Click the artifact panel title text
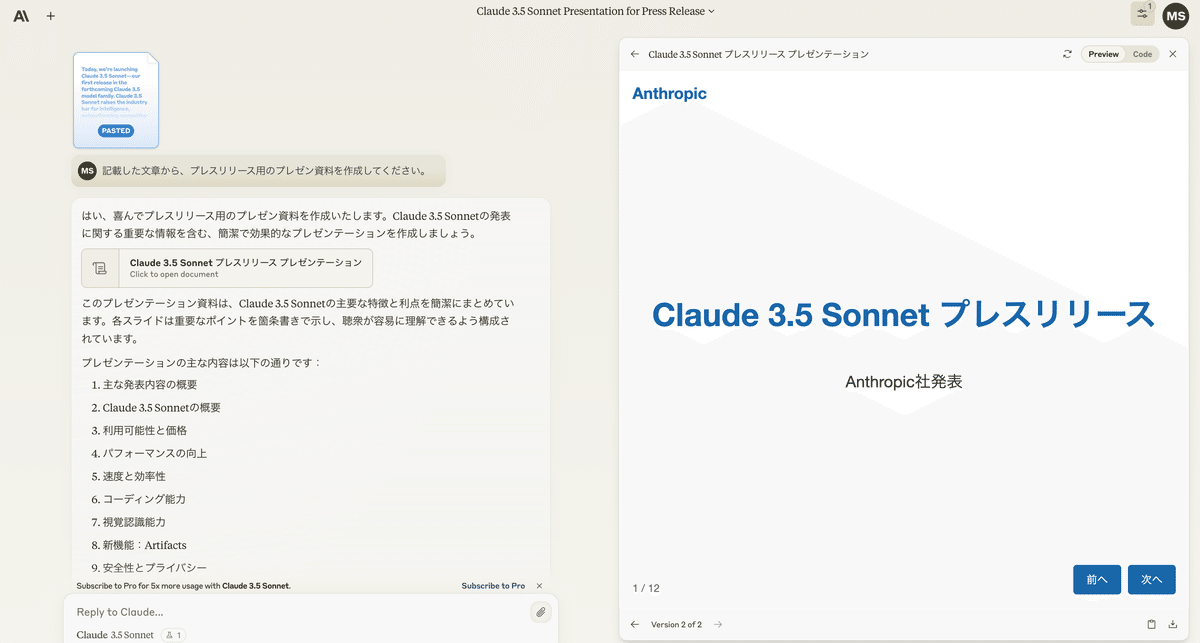Image resolution: width=1200 pixels, height=643 pixels. pos(758,54)
